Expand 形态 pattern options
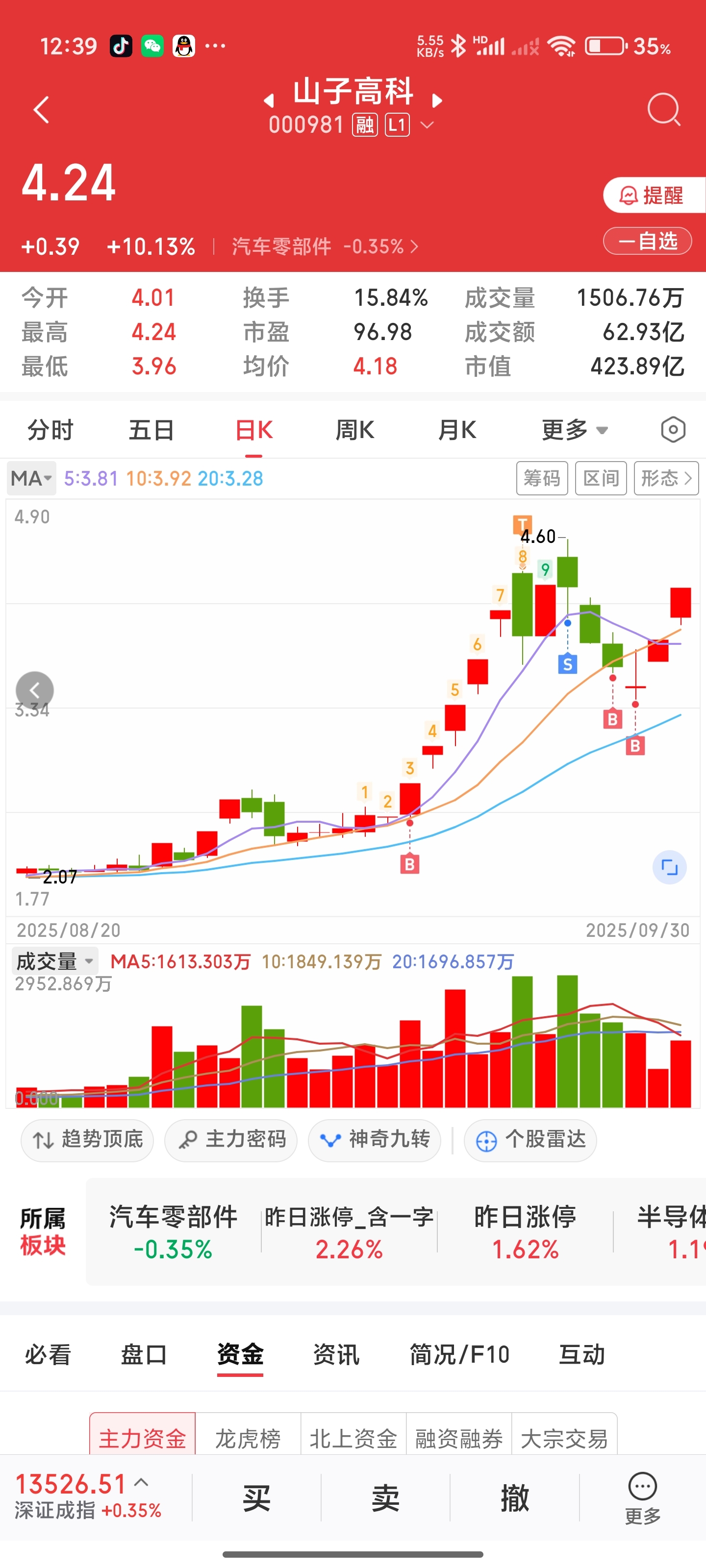This screenshot has height=1568, width=706. pyautogui.click(x=666, y=478)
